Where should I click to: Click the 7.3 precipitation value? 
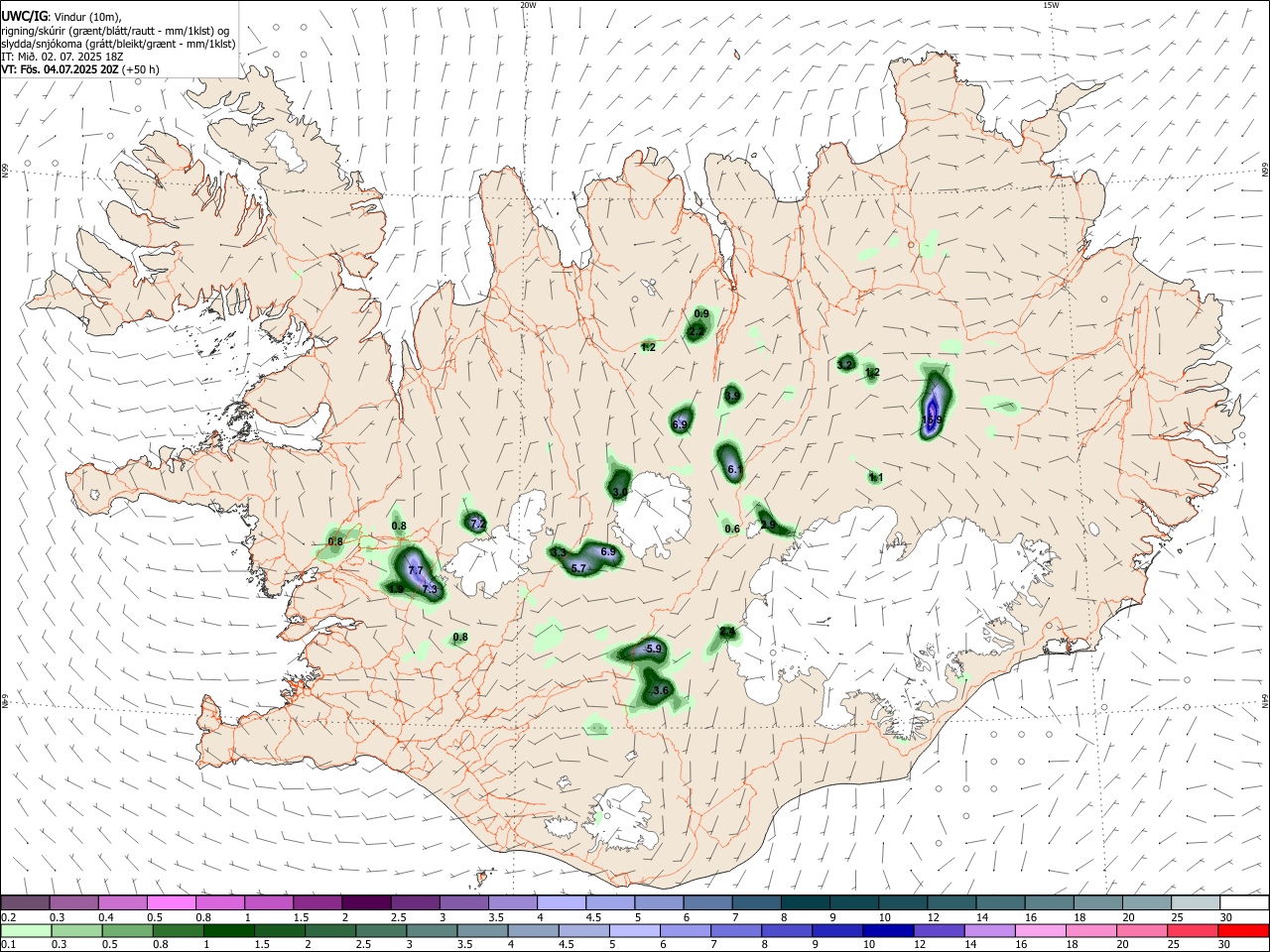click(430, 589)
